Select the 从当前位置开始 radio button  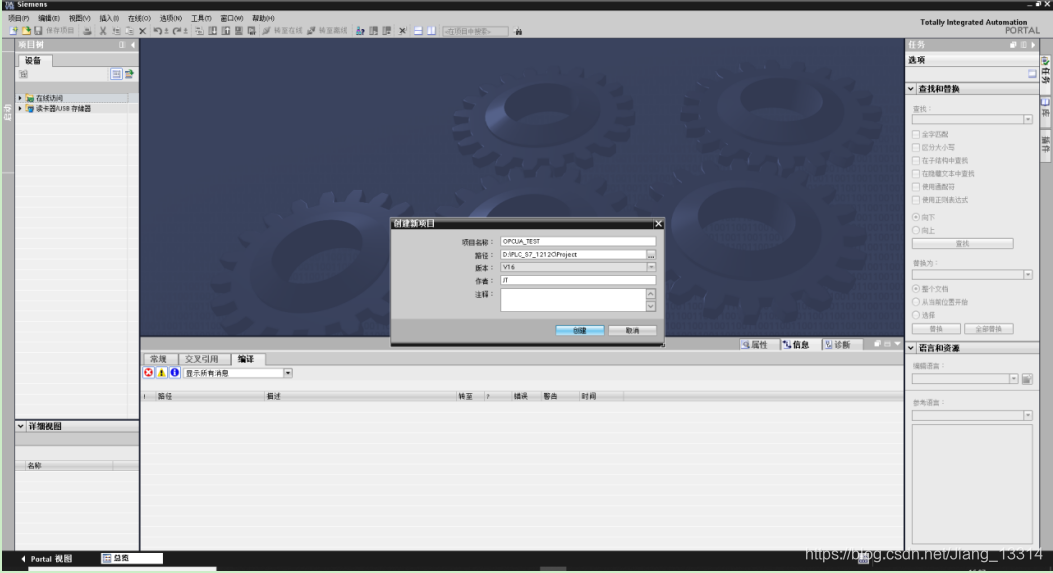pyautogui.click(x=916, y=302)
